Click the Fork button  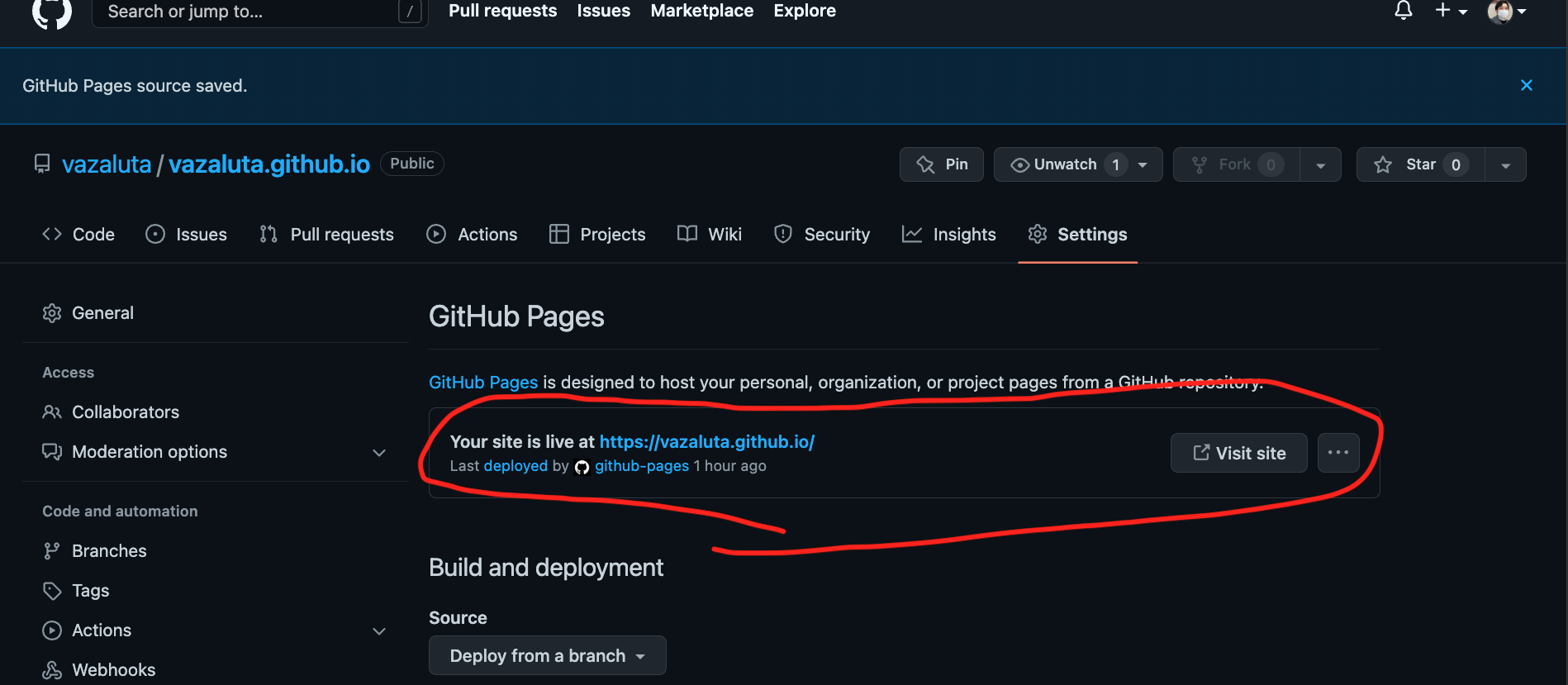click(1236, 164)
